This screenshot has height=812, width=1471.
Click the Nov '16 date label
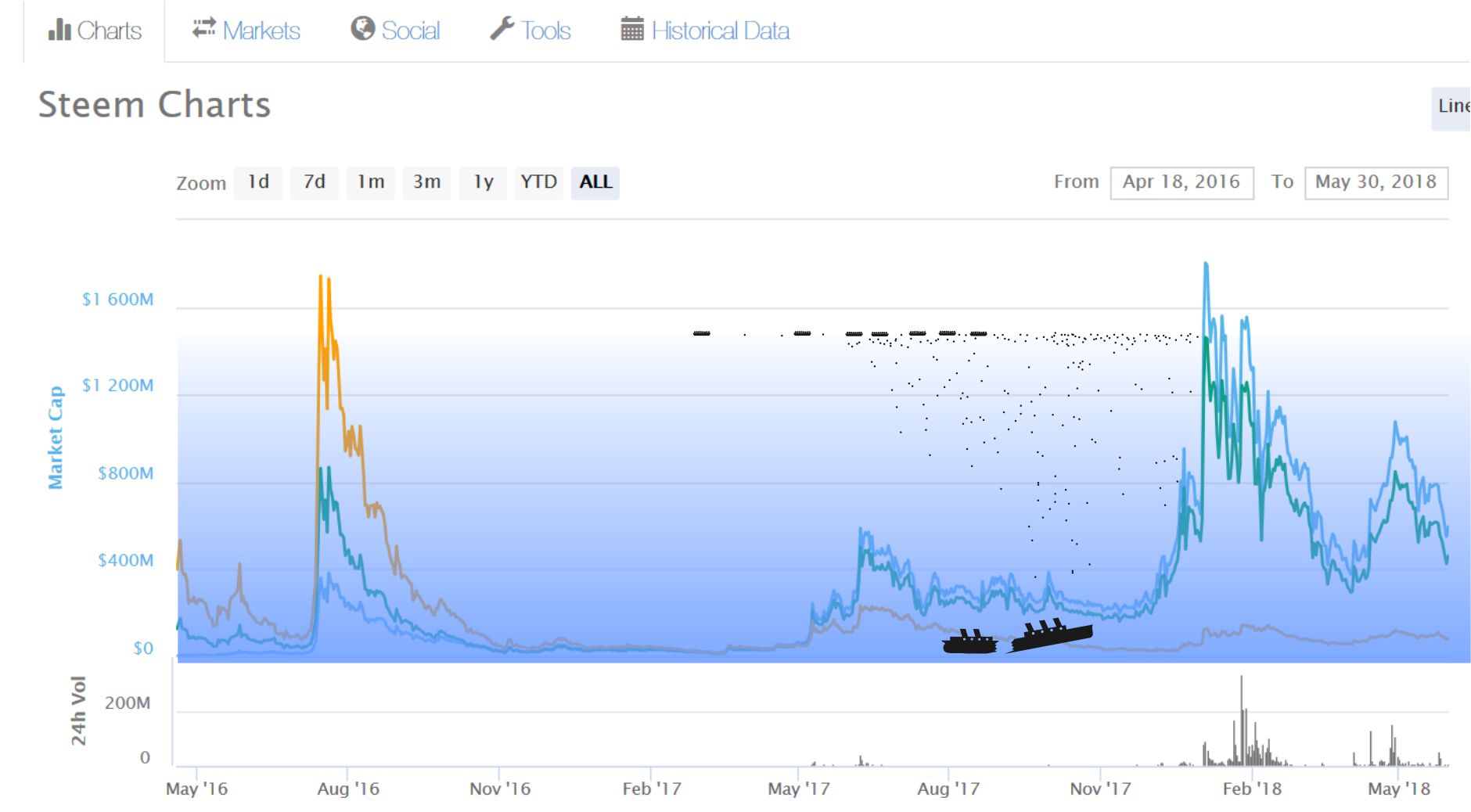(x=500, y=789)
